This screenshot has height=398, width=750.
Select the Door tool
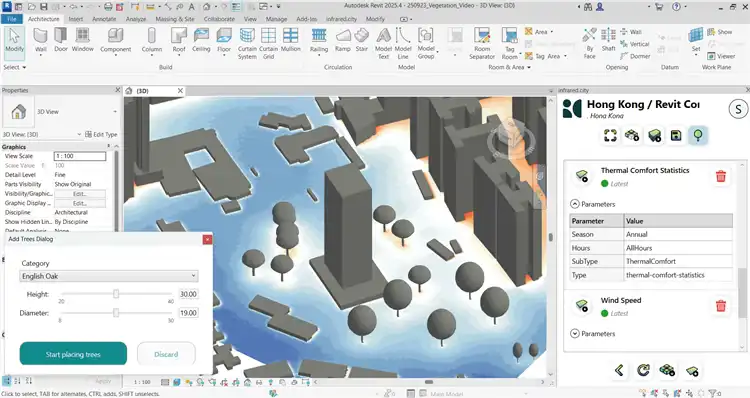[x=61, y=40]
